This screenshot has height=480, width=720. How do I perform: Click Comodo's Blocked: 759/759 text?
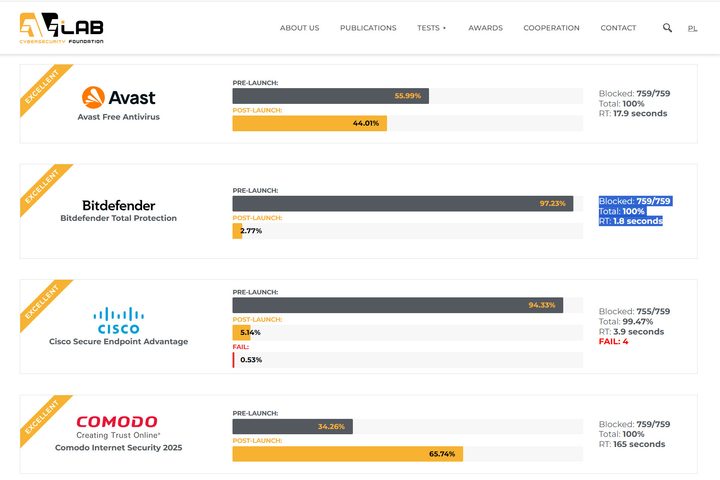click(x=635, y=424)
